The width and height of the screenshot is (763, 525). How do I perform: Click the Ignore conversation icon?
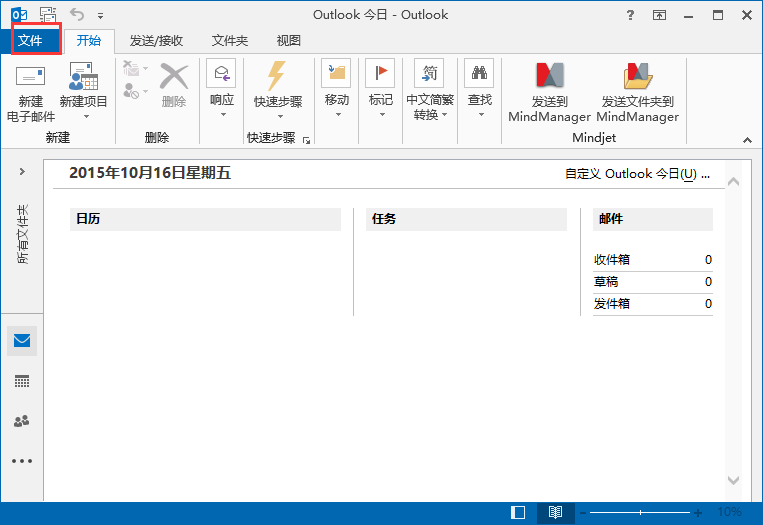131,69
